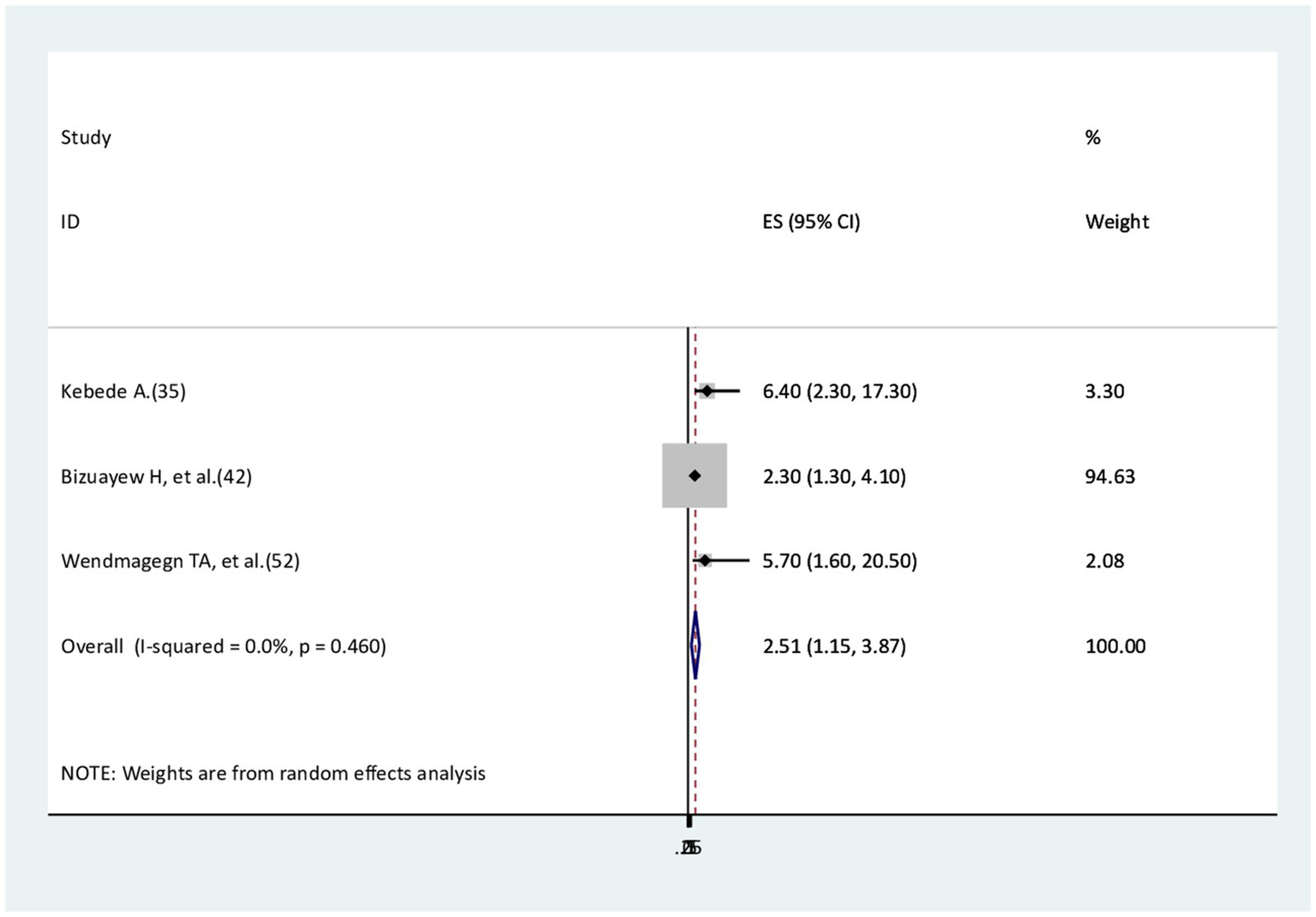Click the Wendmagegn TA, et al.(52) label

pos(180,561)
